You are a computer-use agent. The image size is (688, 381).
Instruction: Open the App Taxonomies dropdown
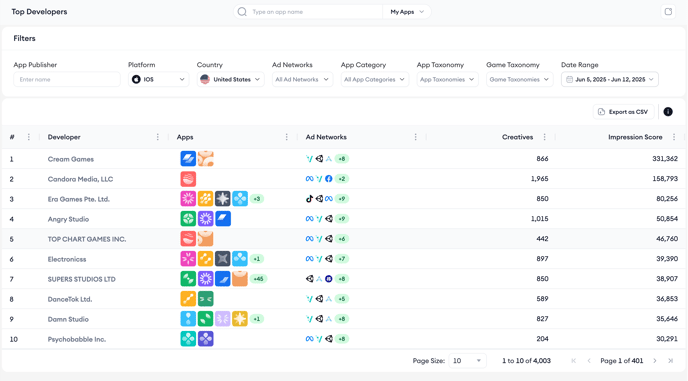(448, 79)
